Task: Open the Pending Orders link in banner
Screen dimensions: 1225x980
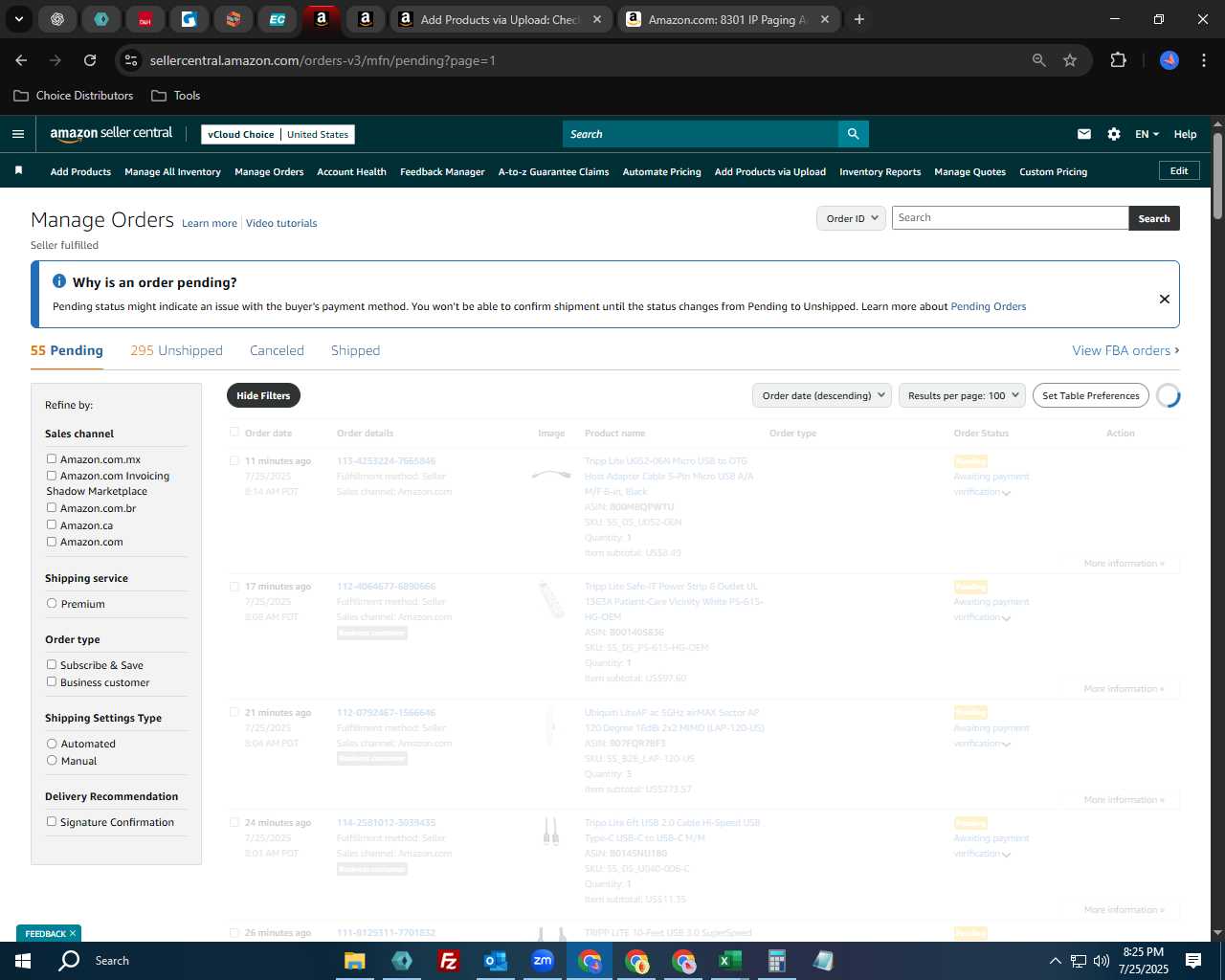Action: 988,306
